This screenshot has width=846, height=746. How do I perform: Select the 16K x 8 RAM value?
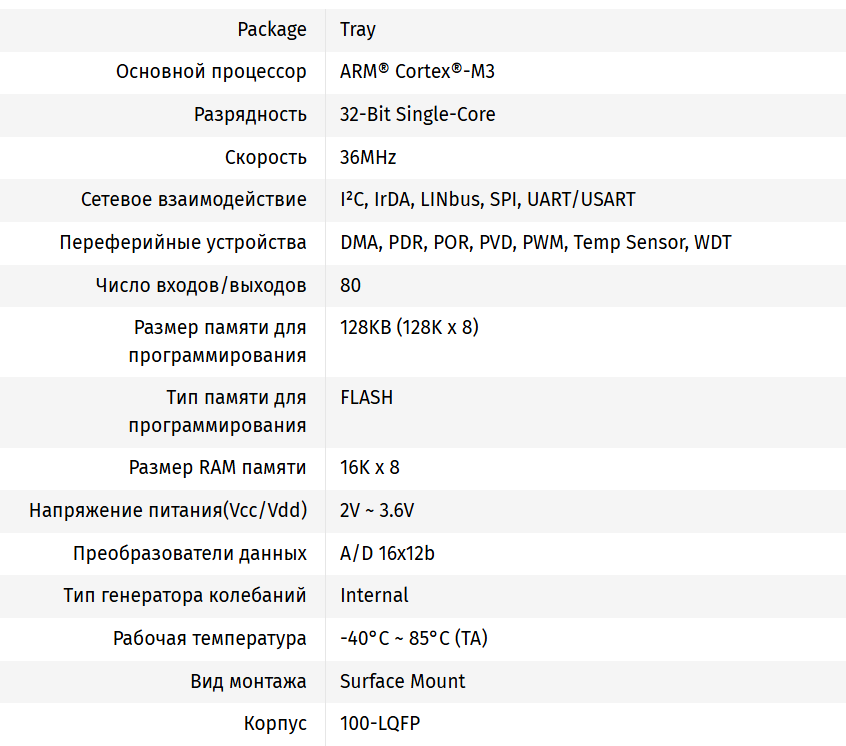[370, 467]
